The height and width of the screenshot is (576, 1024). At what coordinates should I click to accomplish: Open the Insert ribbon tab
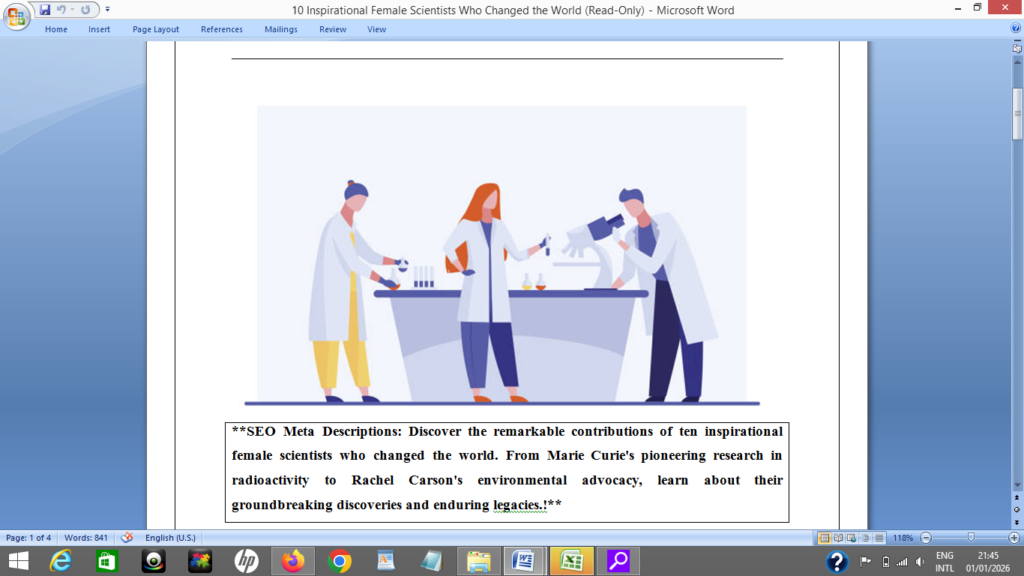pos(99,29)
